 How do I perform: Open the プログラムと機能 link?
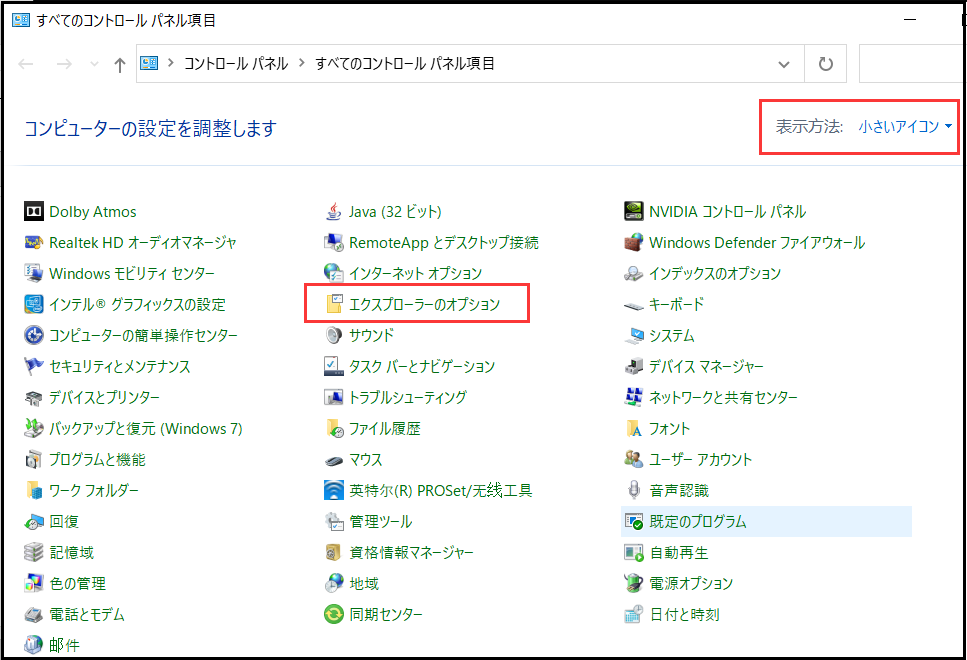pyautogui.click(x=97, y=460)
